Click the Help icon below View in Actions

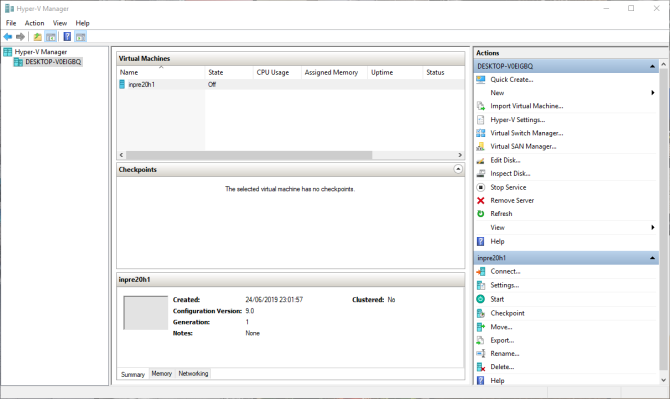pyautogui.click(x=481, y=241)
